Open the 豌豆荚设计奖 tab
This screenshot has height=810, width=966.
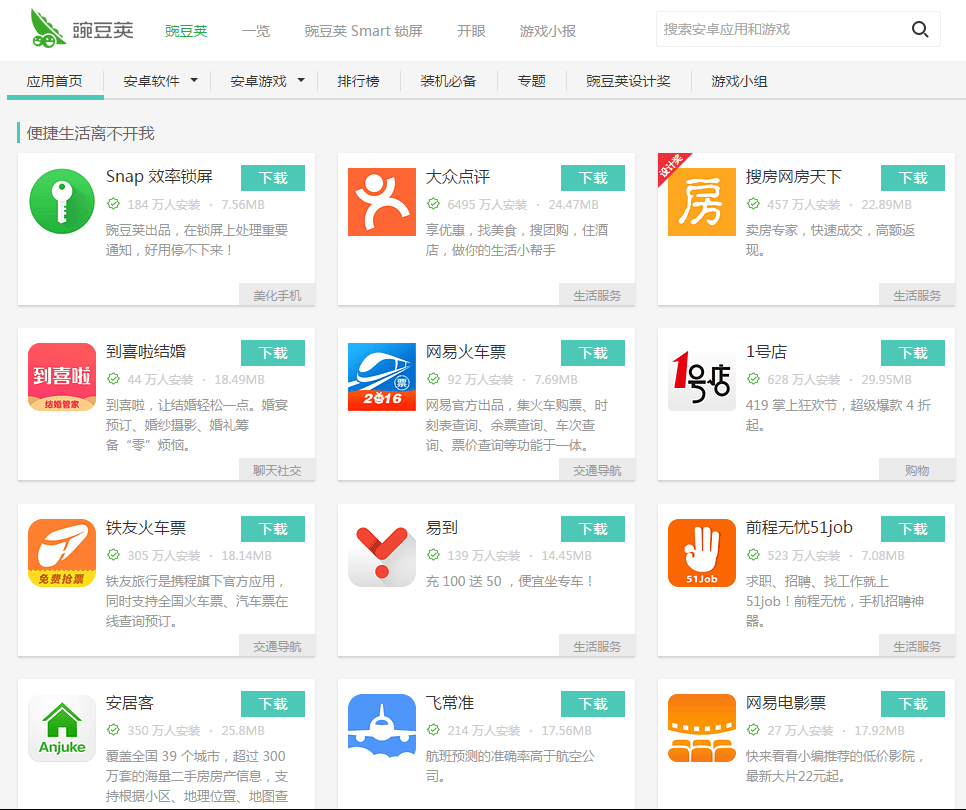click(628, 81)
